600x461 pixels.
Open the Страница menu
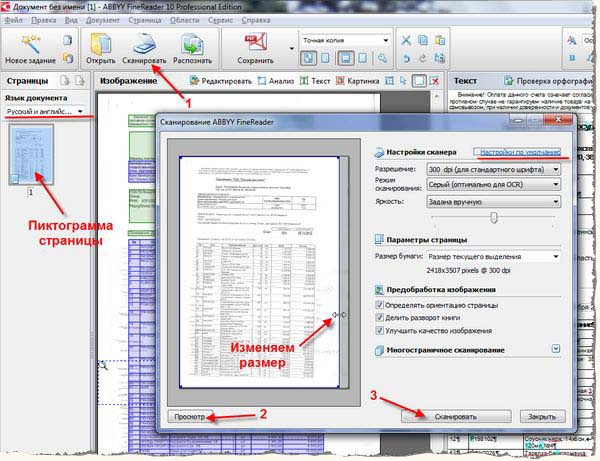coord(145,20)
